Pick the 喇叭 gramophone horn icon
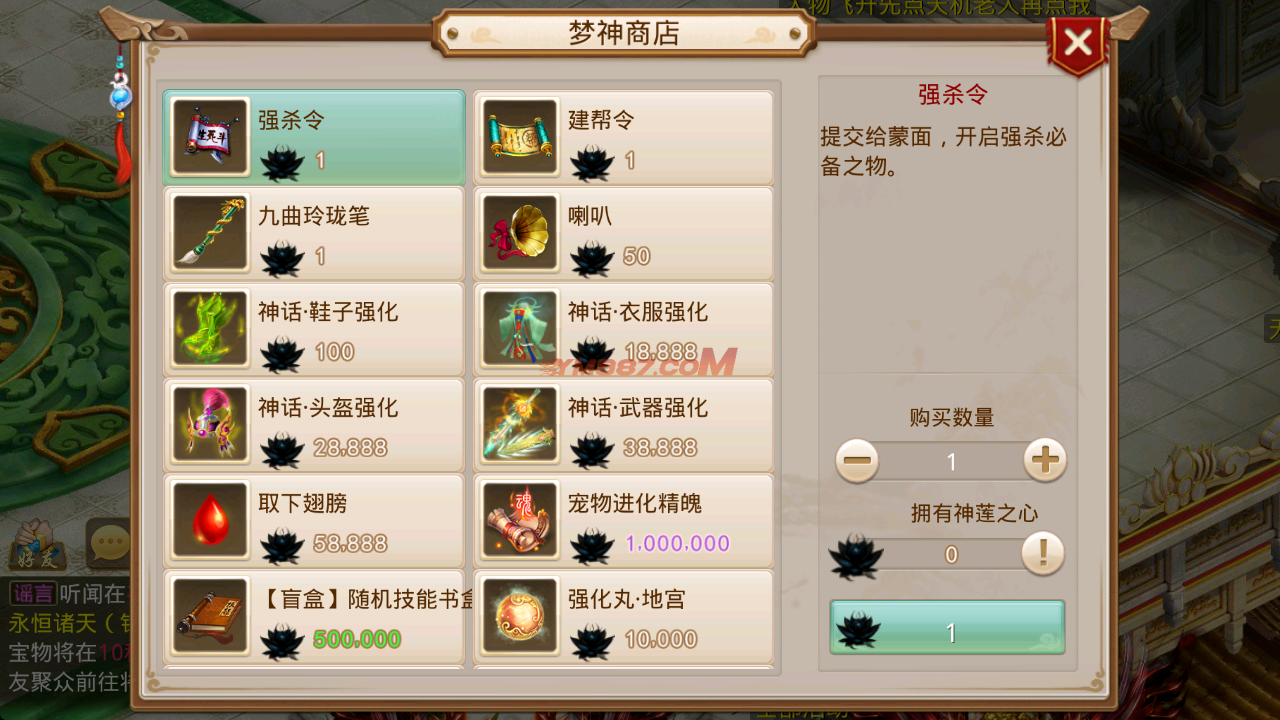The height and width of the screenshot is (720, 1280). (x=520, y=233)
